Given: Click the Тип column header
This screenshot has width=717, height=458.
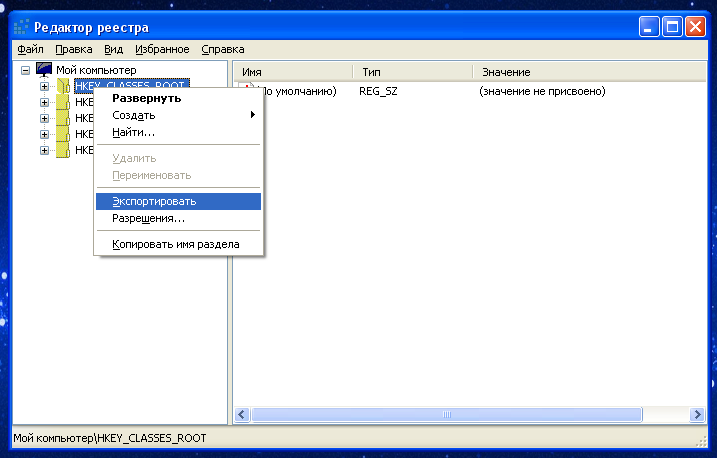Looking at the screenshot, I should (413, 72).
